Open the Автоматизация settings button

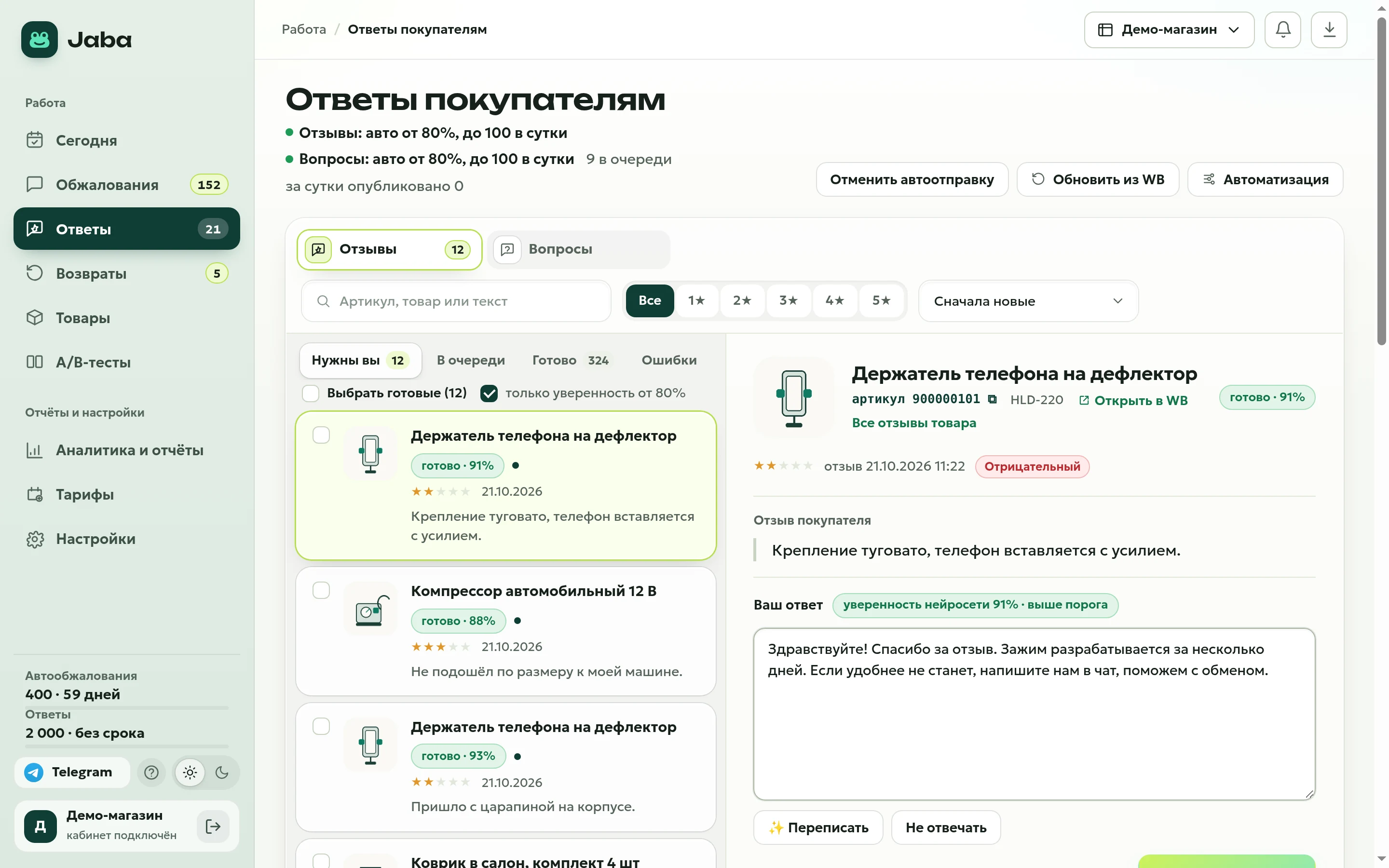[1265, 180]
